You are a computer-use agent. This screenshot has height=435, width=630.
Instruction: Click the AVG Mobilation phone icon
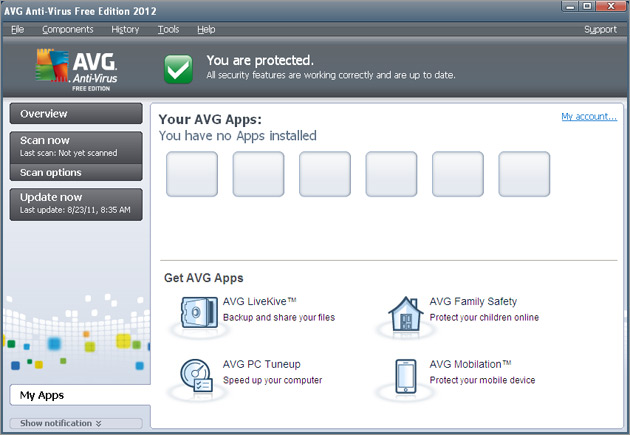pyautogui.click(x=406, y=376)
